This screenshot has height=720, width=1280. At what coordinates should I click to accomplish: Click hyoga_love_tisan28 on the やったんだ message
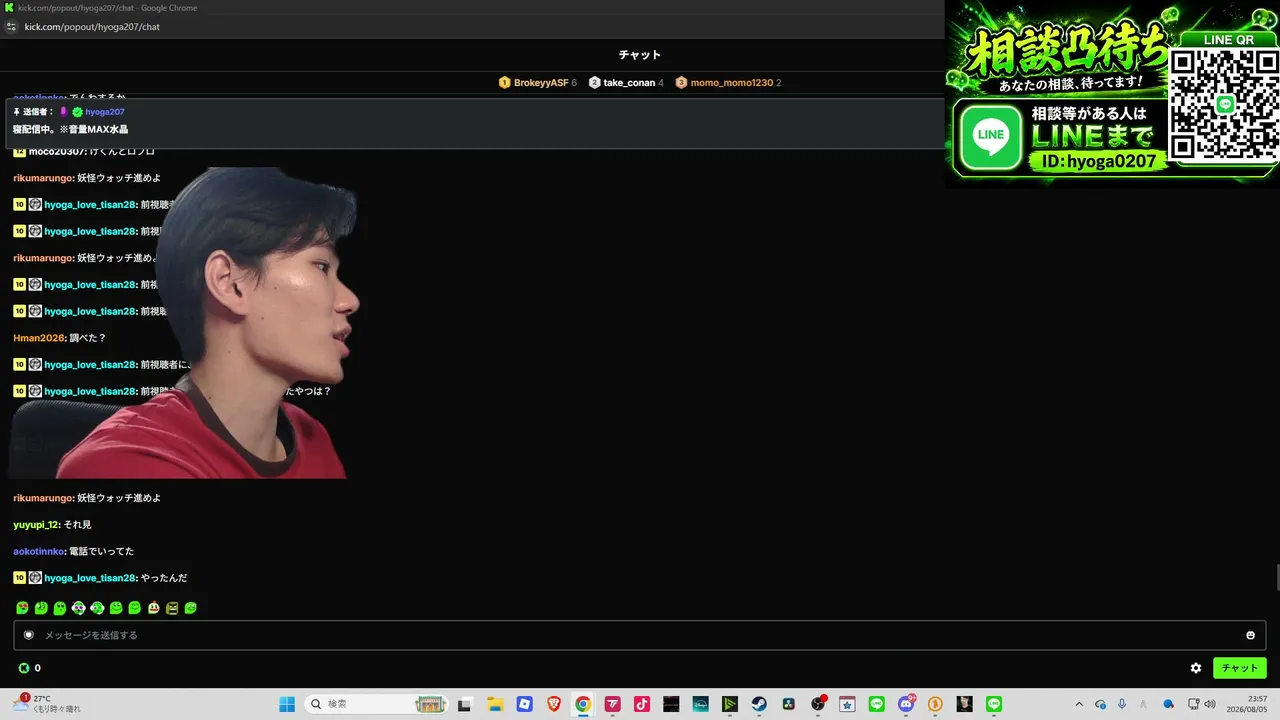pyautogui.click(x=90, y=578)
